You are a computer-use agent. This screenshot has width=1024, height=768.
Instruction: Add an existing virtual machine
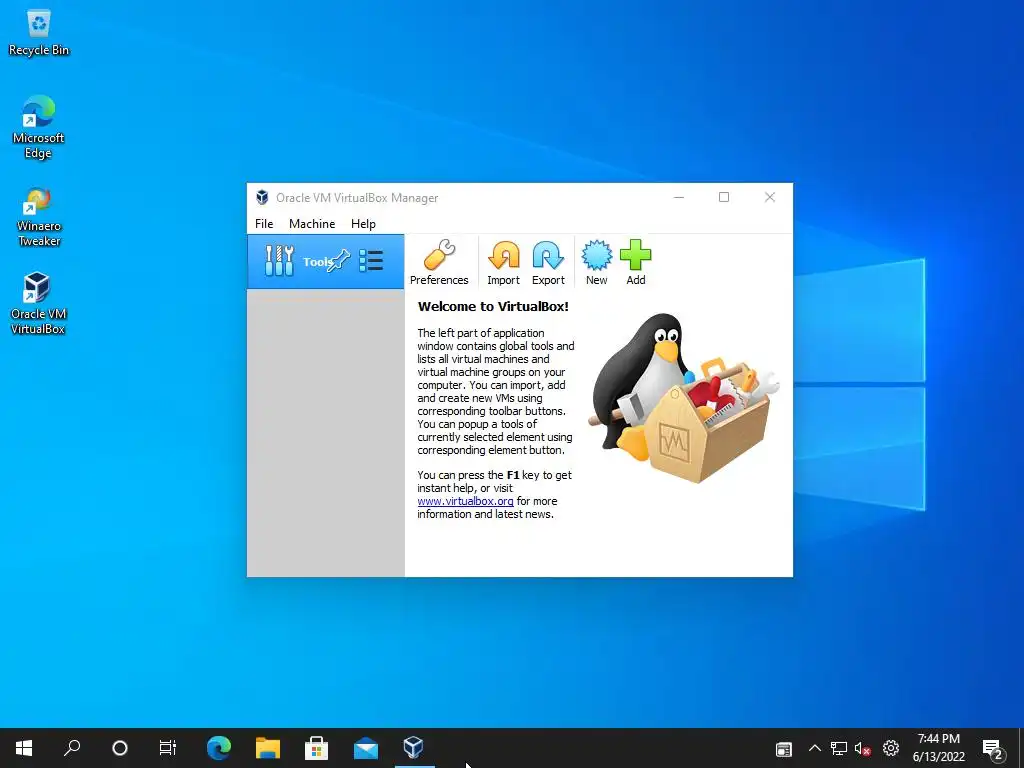(x=635, y=263)
